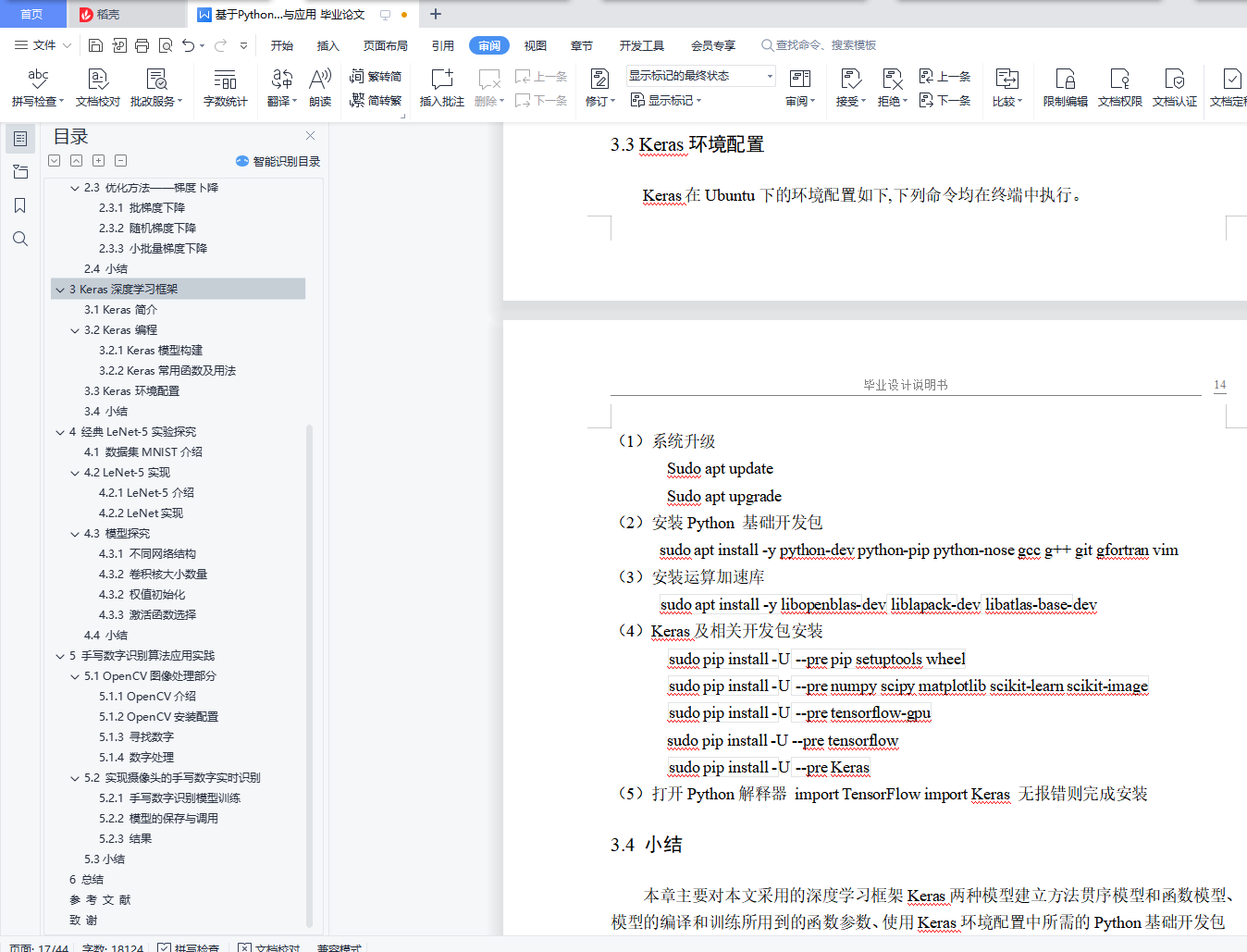This screenshot has height=952, width=1247.
Task: Click 拒绝 reject change tool
Action: pos(893,88)
